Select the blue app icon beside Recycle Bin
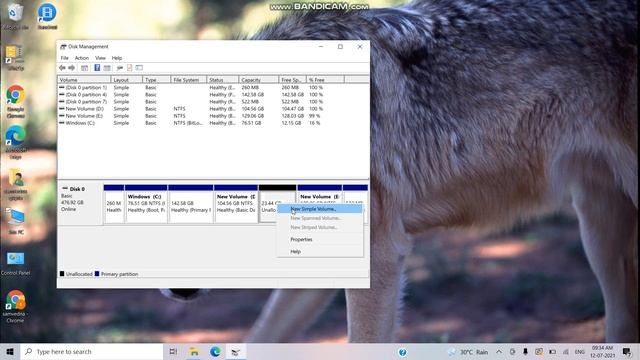This screenshot has height=360, width=640. click(47, 16)
